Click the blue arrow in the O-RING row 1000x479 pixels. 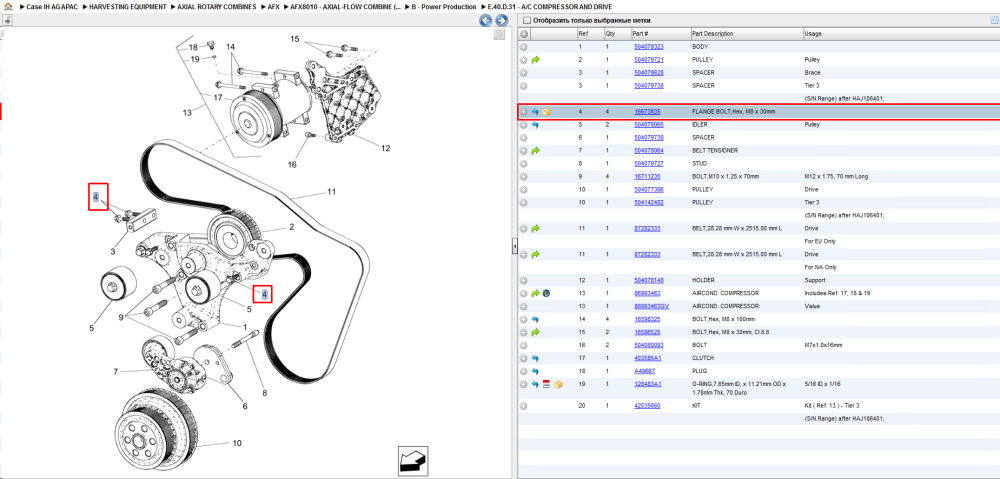tap(535, 384)
